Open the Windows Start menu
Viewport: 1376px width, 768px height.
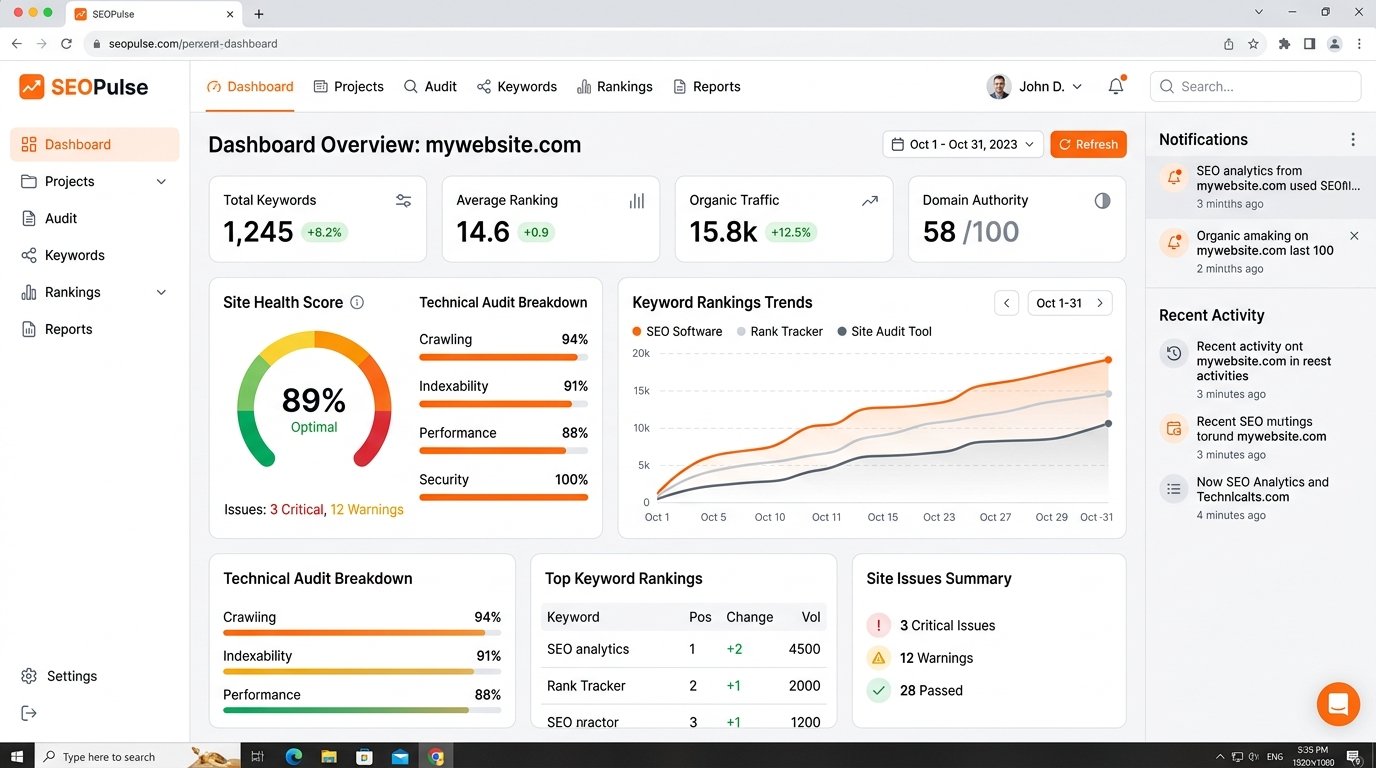[x=17, y=756]
